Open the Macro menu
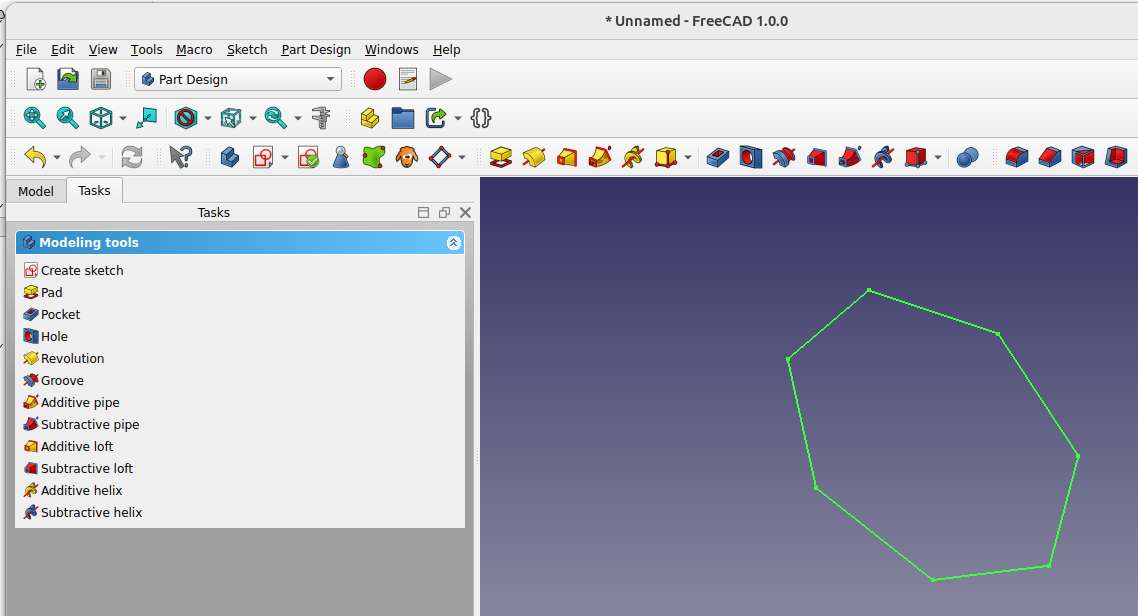 coord(194,49)
